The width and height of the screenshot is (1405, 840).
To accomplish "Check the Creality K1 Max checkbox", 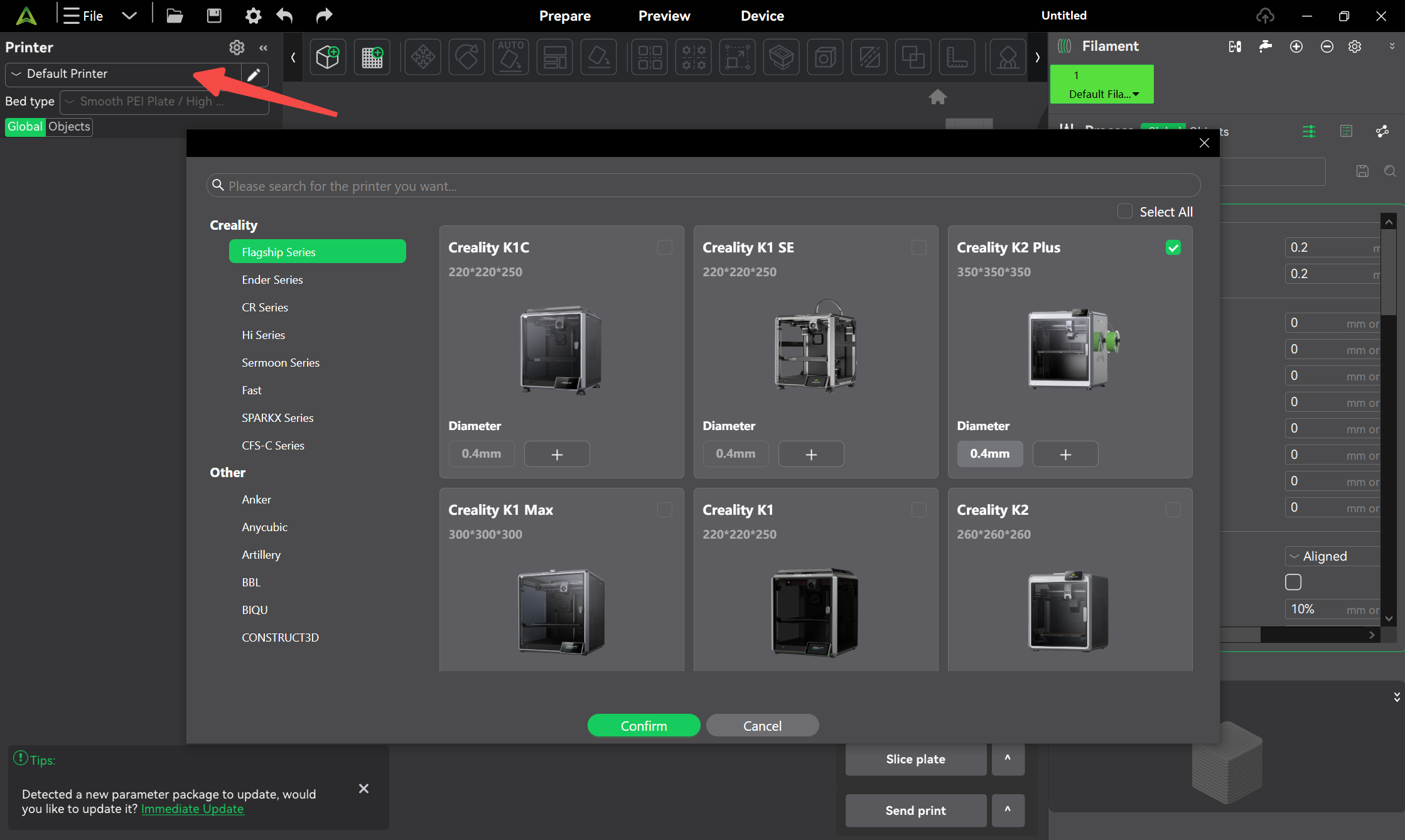I will (664, 510).
